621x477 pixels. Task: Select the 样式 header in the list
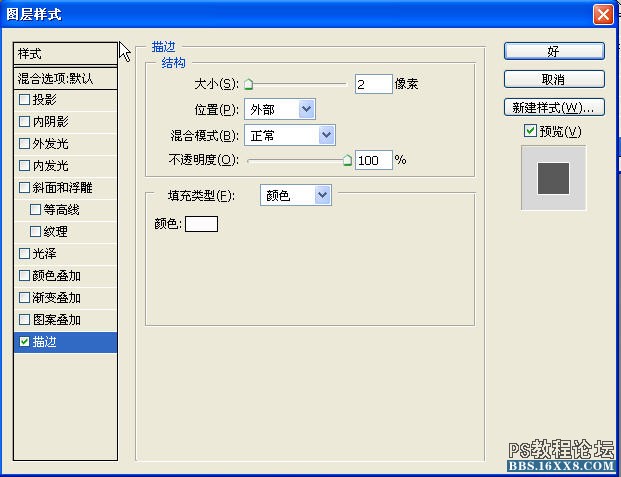[x=65, y=53]
